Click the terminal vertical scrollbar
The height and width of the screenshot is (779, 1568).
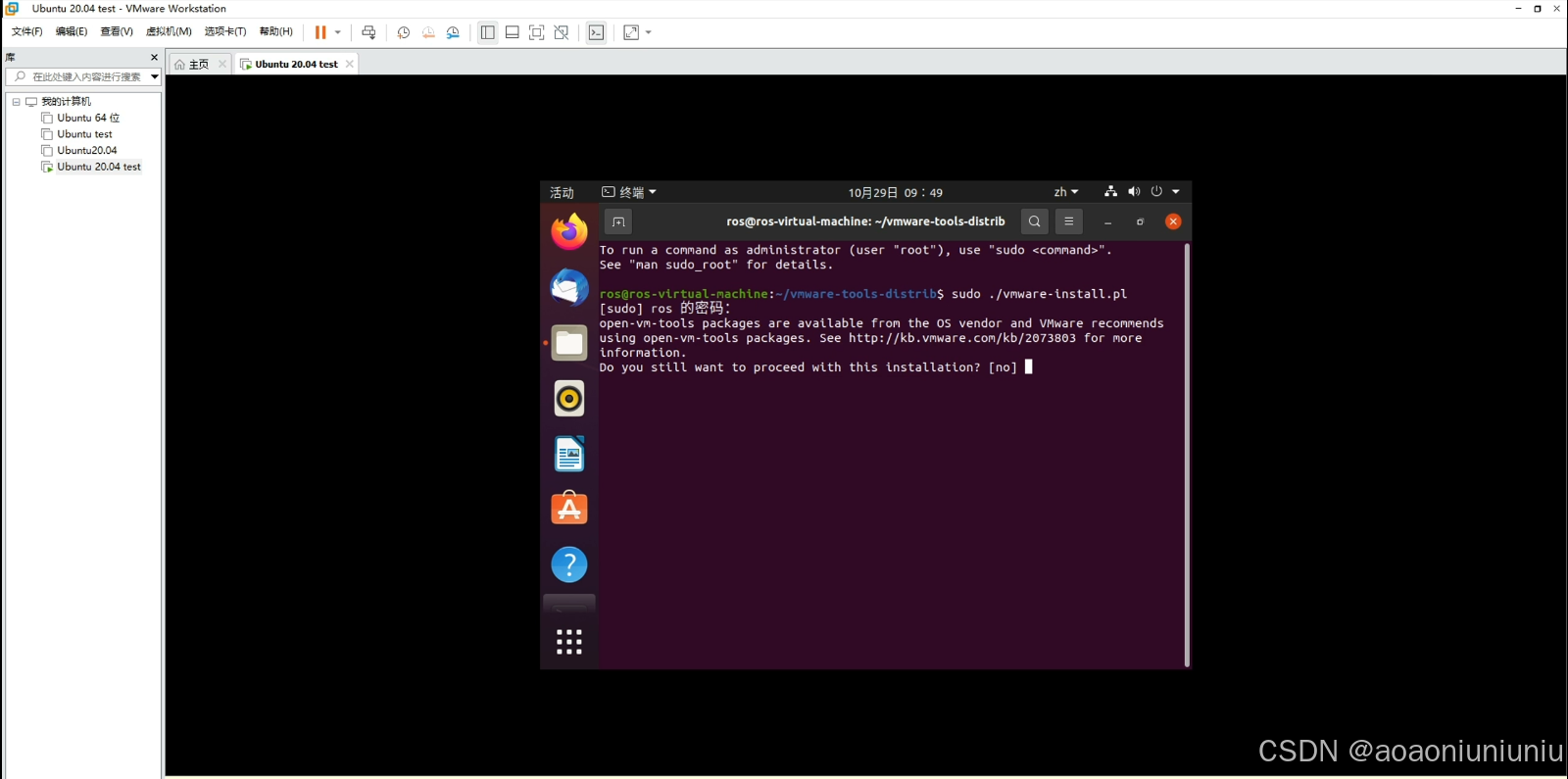[x=1187, y=455]
